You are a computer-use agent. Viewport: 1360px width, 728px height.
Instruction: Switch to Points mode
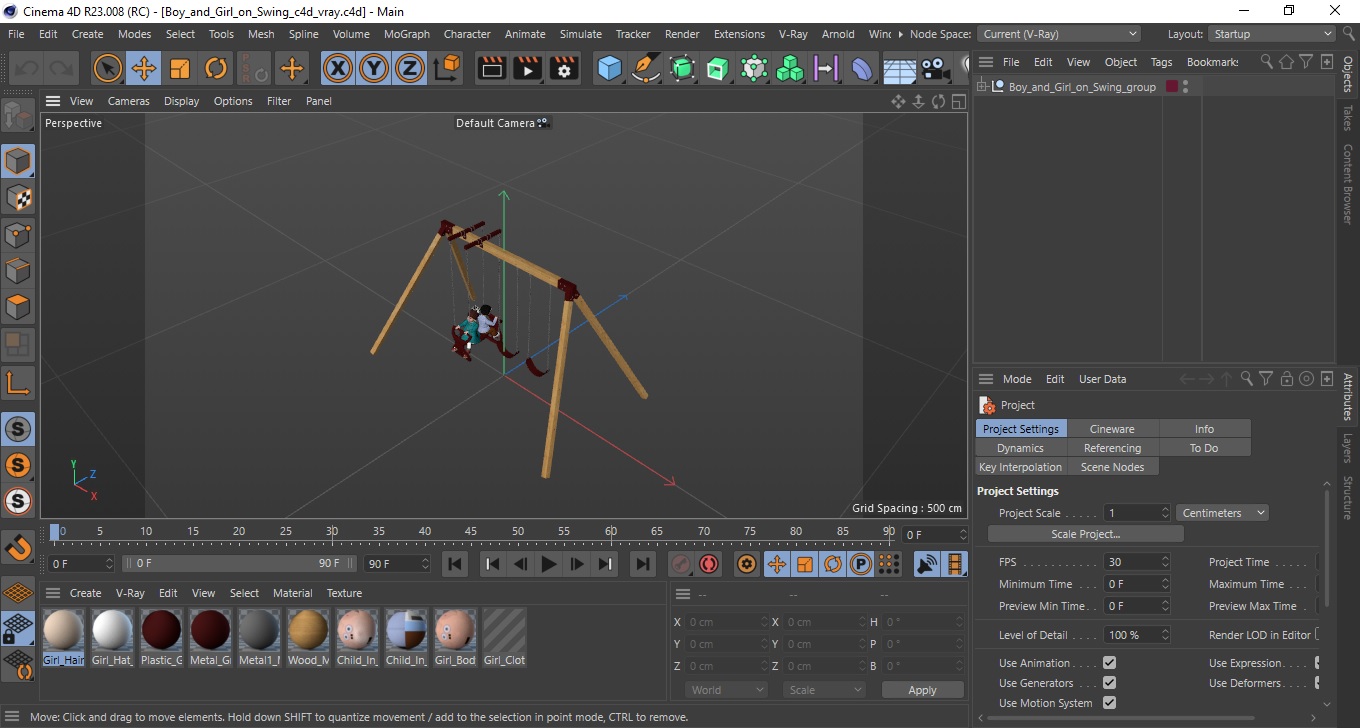(x=18, y=234)
